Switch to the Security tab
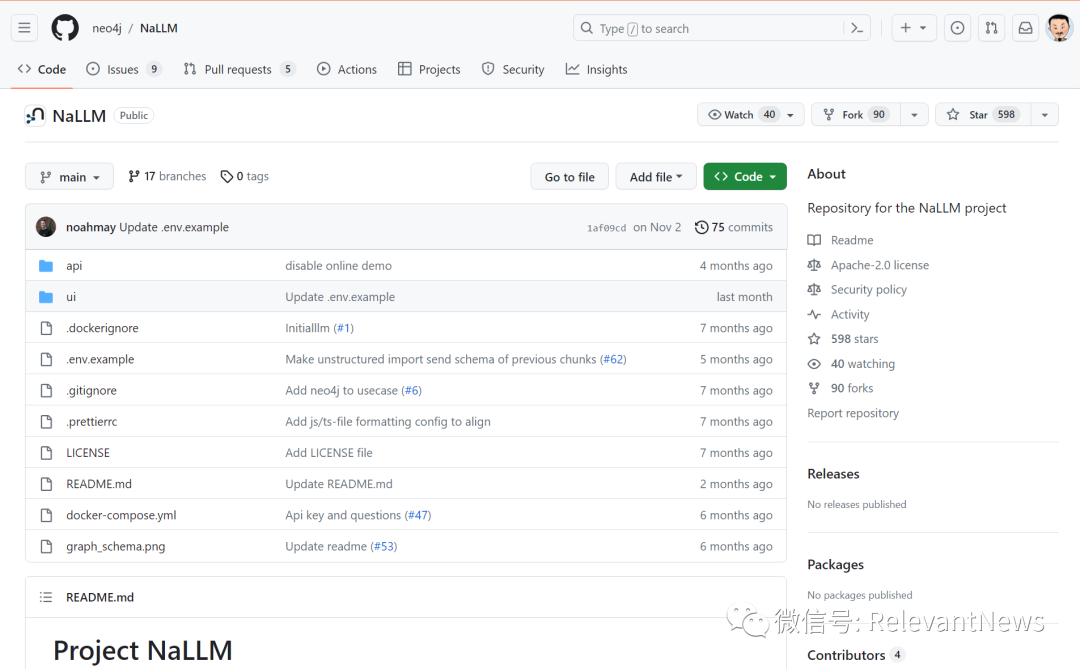Image resolution: width=1080 pixels, height=669 pixels. pyautogui.click(x=513, y=69)
